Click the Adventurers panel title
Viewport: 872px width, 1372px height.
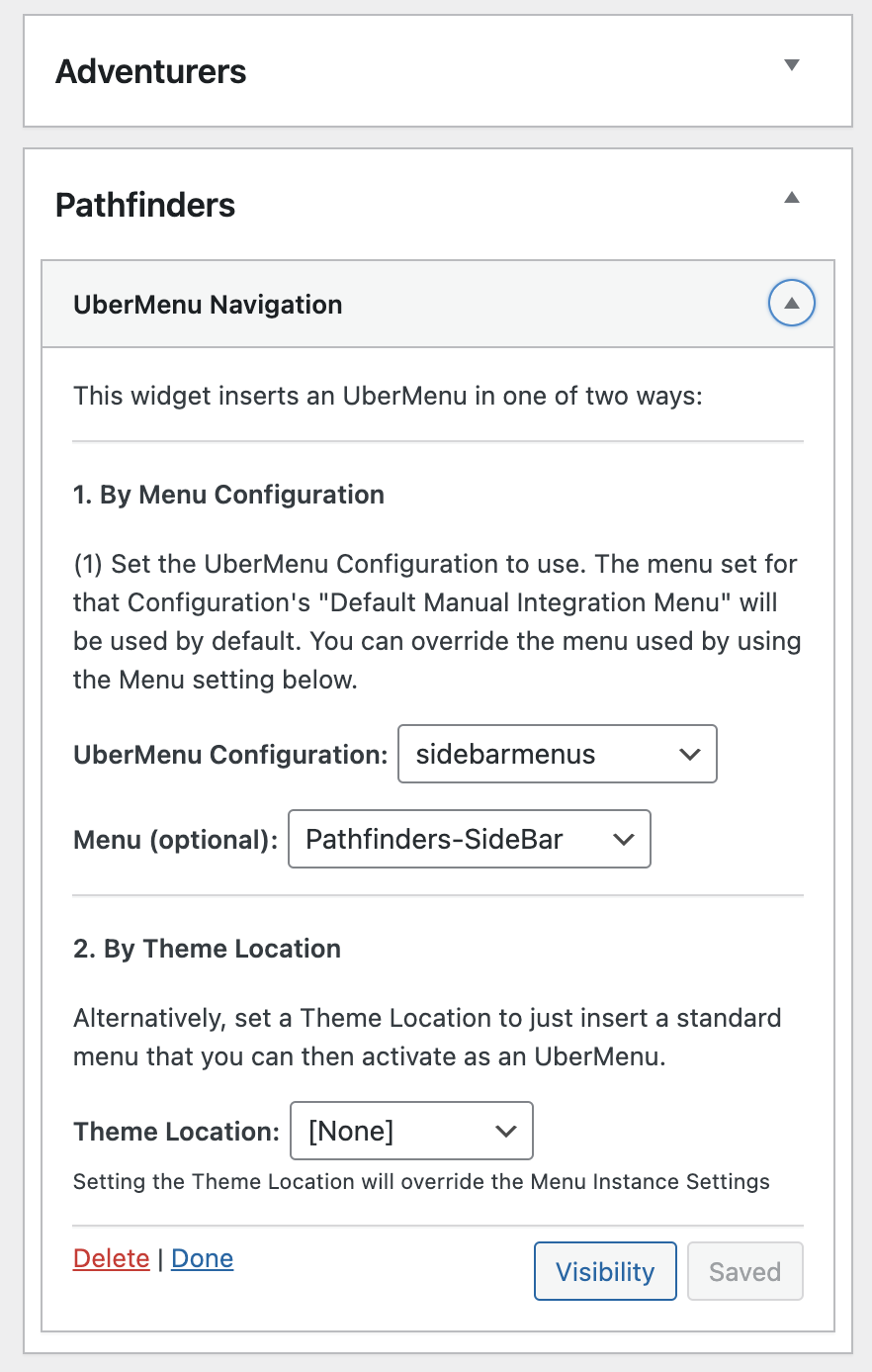tap(151, 71)
